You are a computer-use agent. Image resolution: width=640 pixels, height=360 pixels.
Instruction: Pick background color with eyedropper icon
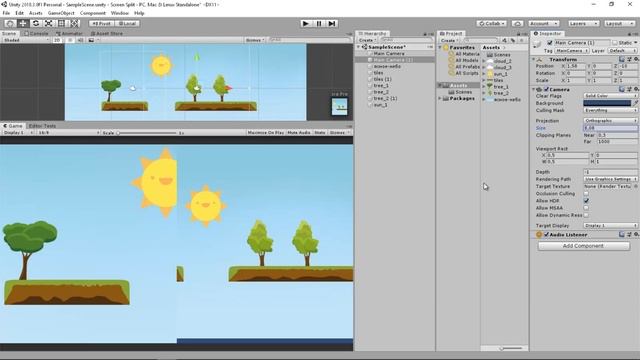pyautogui.click(x=635, y=103)
